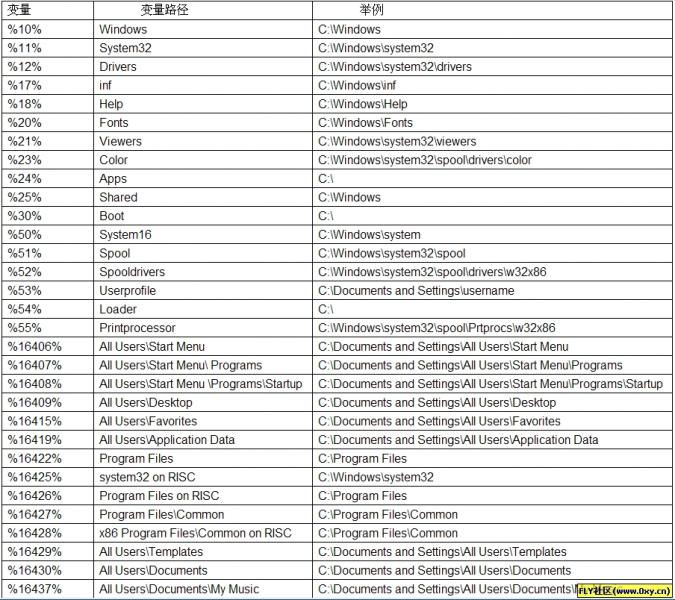This screenshot has height=600, width=675.
Task: Click the Loader path cell
Action: point(203,309)
